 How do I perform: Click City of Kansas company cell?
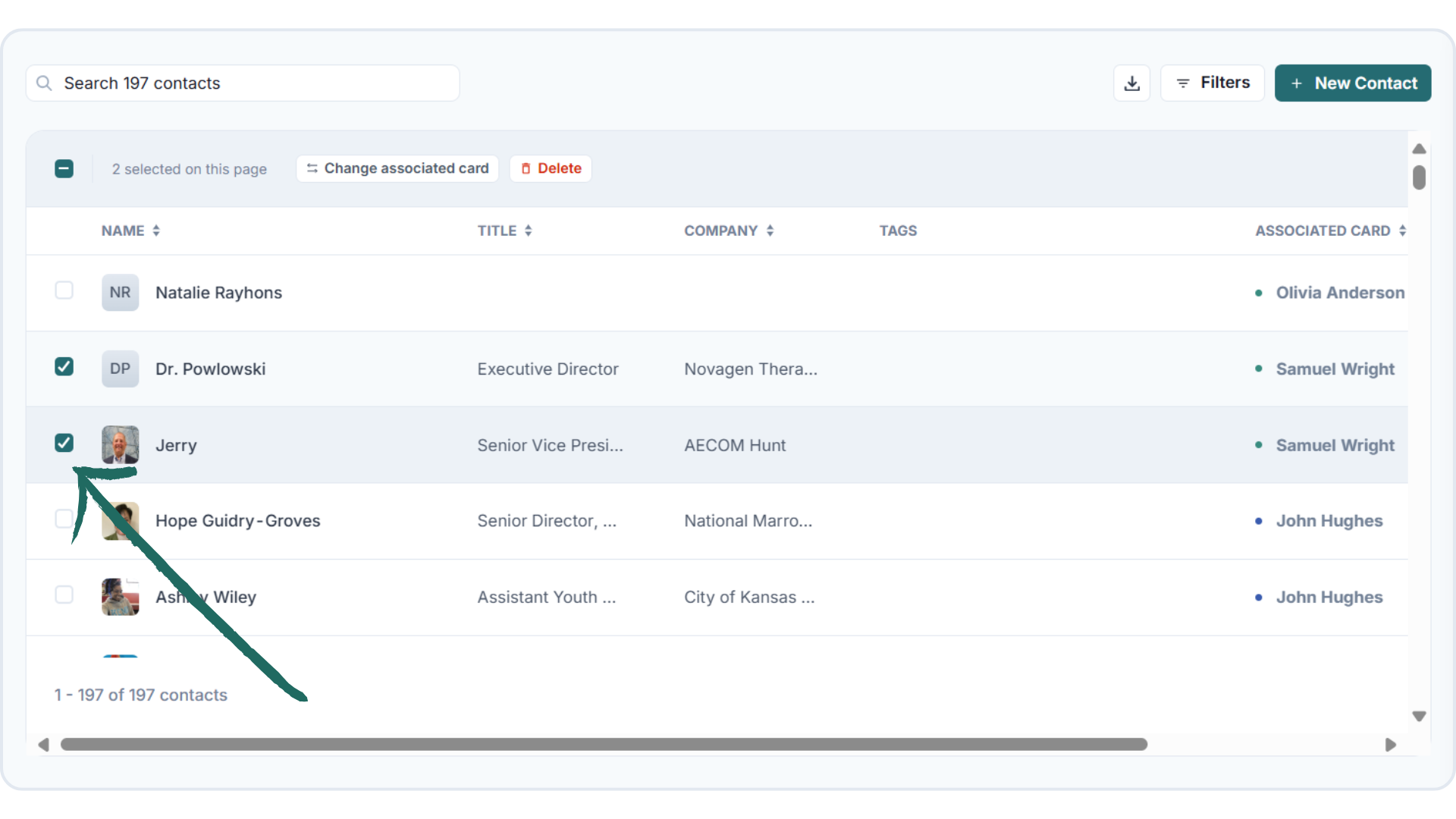click(749, 598)
